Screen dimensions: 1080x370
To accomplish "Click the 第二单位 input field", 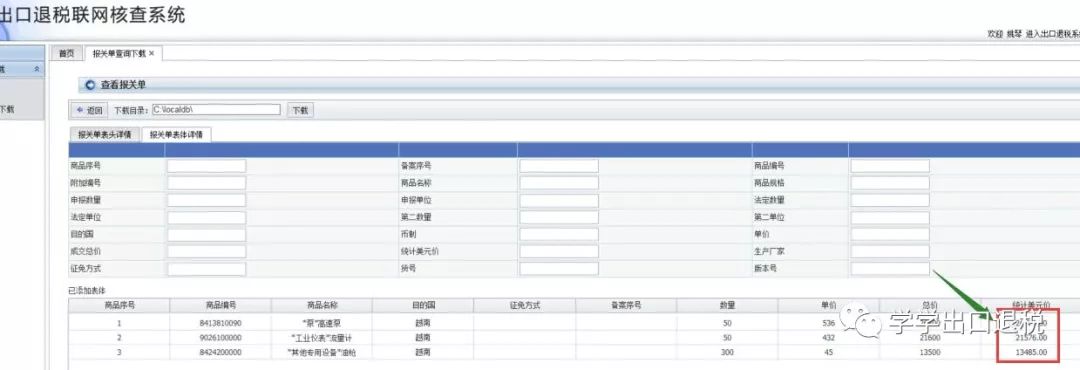I will (890, 217).
